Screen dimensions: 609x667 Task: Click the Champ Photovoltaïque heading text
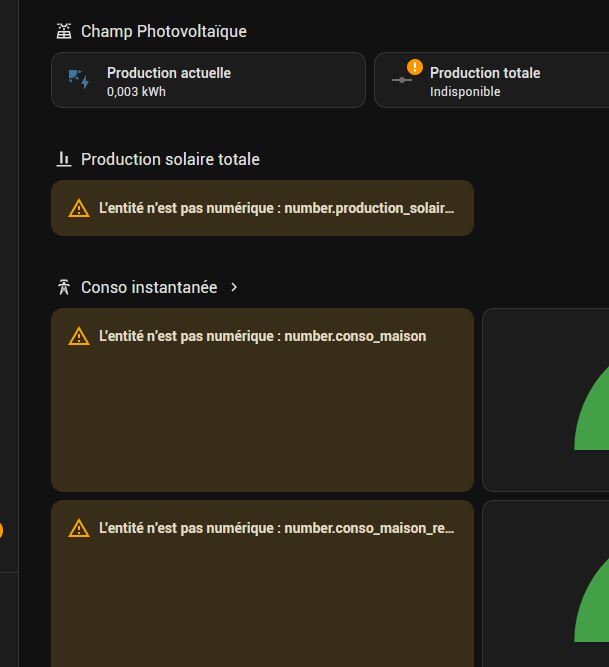164,31
